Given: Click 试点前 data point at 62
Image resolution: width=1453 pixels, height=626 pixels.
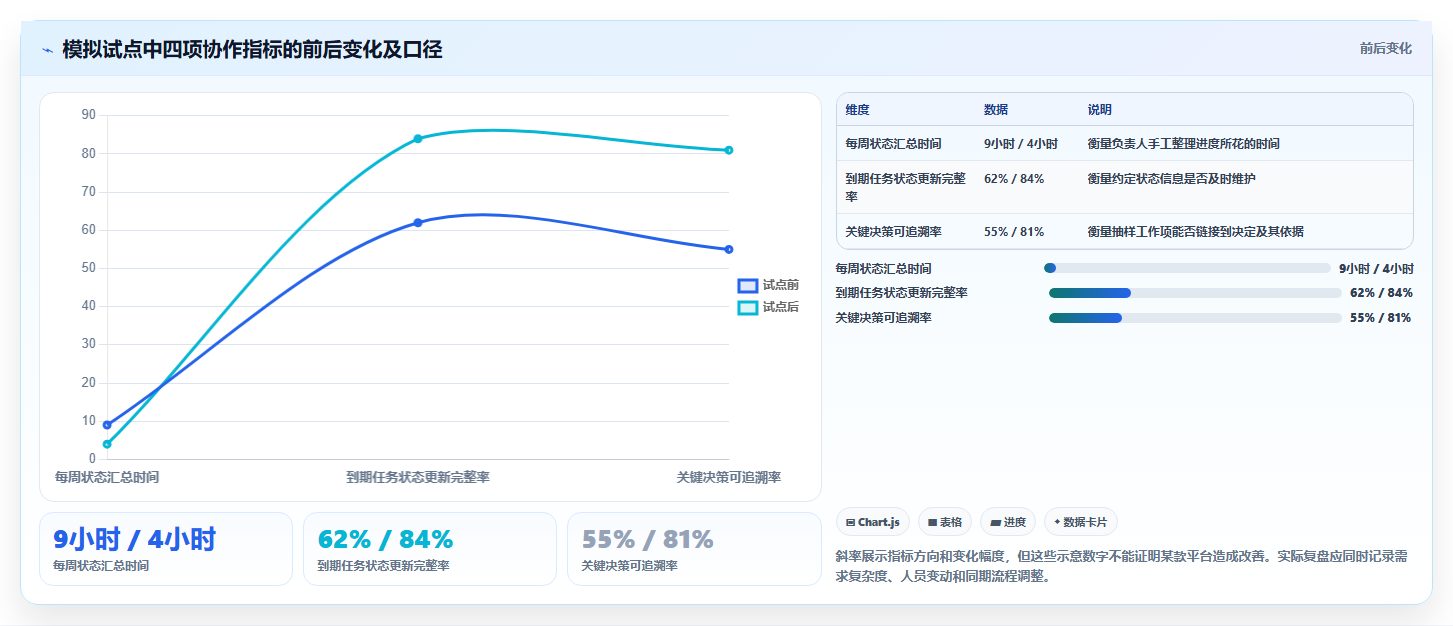Looking at the screenshot, I should pyautogui.click(x=418, y=223).
